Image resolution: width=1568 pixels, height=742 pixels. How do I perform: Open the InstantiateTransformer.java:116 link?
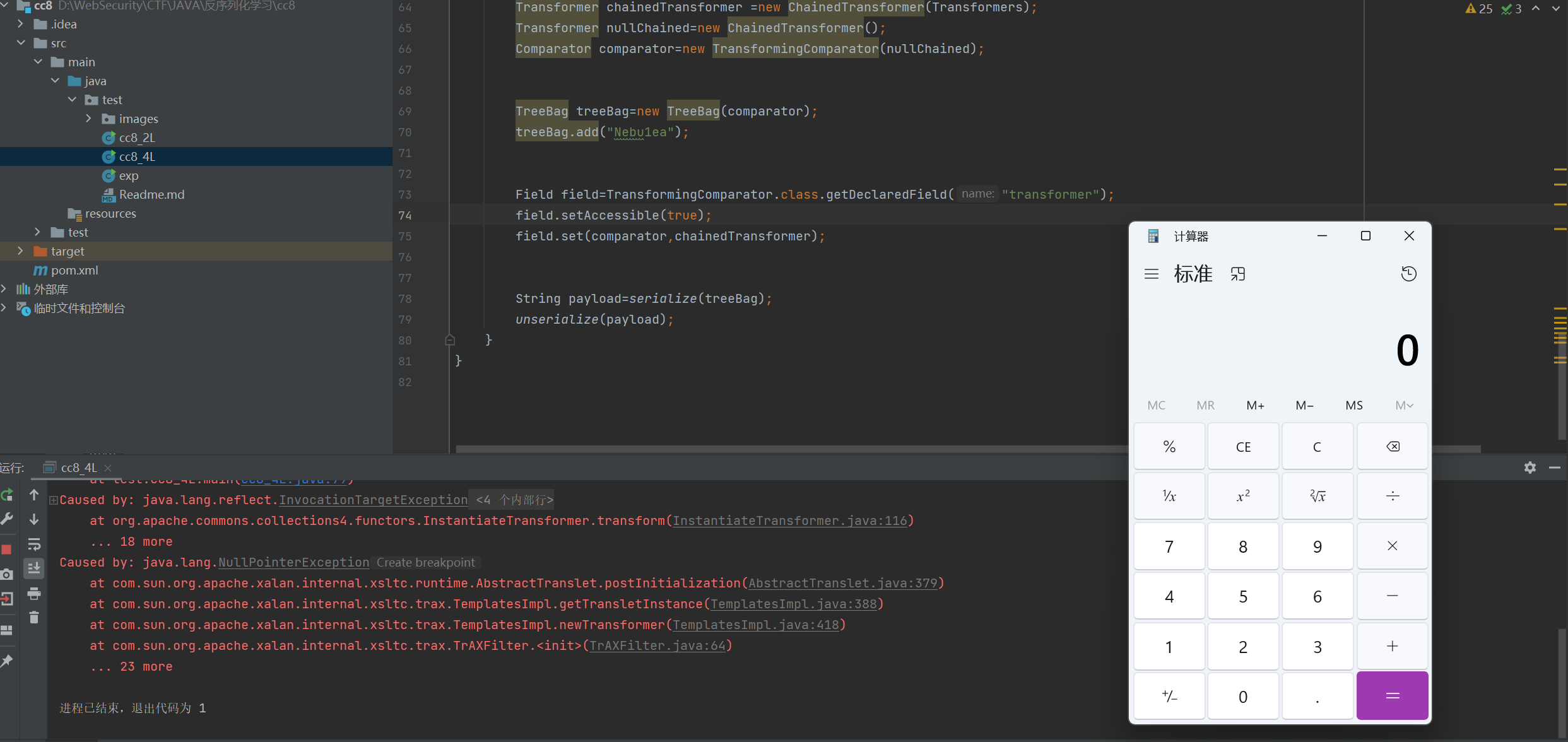coord(789,521)
